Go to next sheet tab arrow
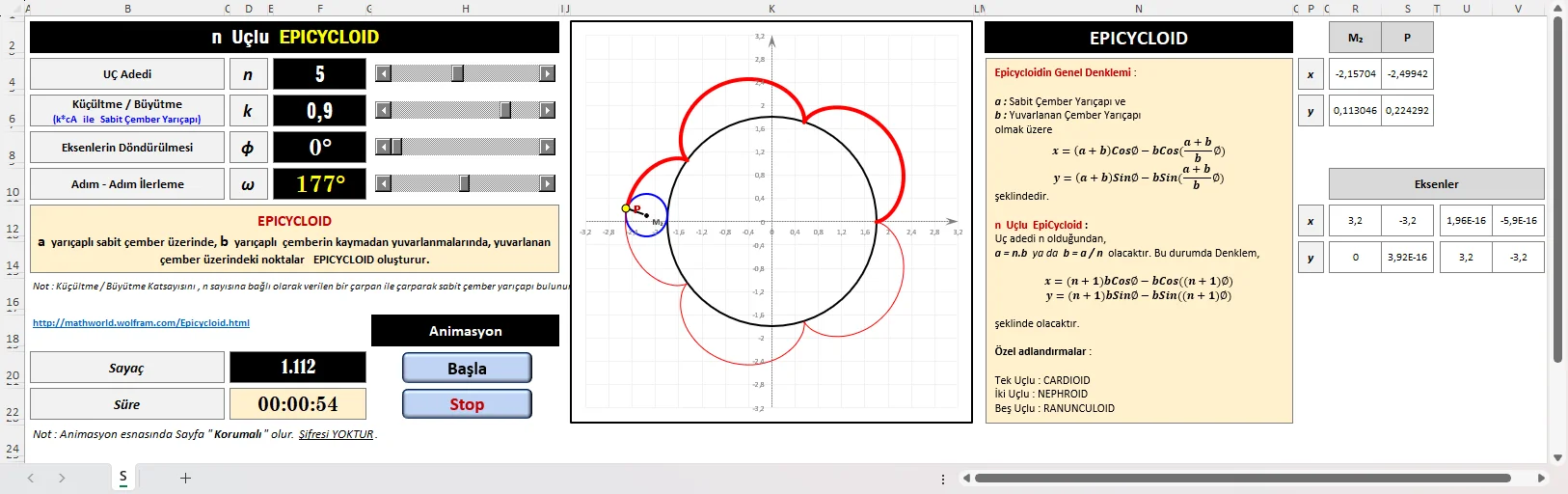1568x494 pixels. coord(62,478)
